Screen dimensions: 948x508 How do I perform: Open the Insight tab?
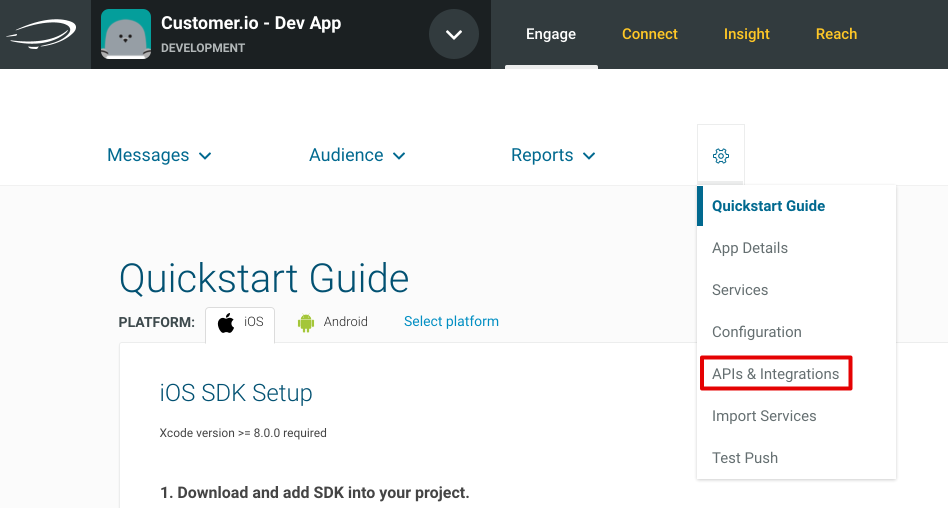[x=747, y=34]
